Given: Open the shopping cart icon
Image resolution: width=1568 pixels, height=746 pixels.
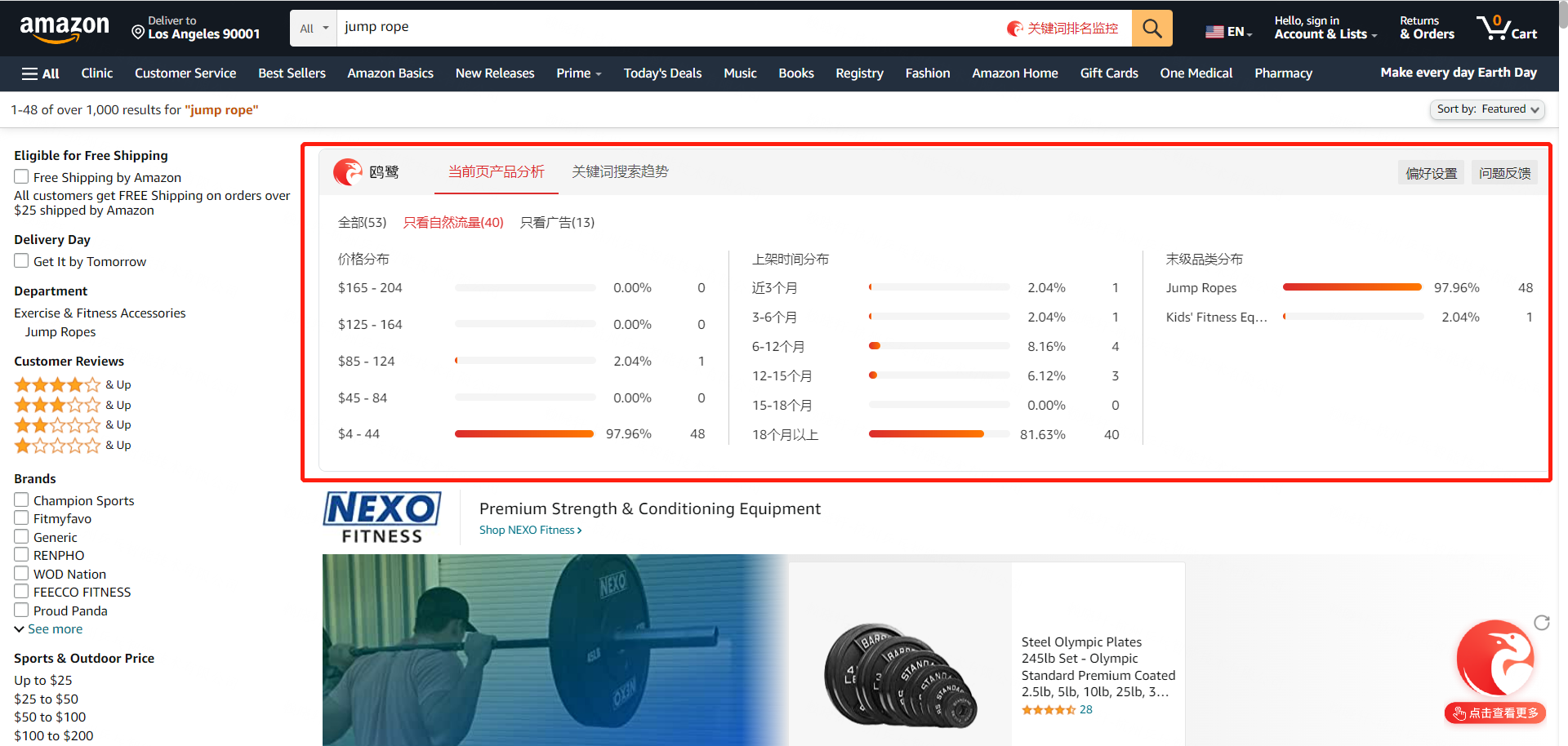Looking at the screenshot, I should click(x=1507, y=28).
